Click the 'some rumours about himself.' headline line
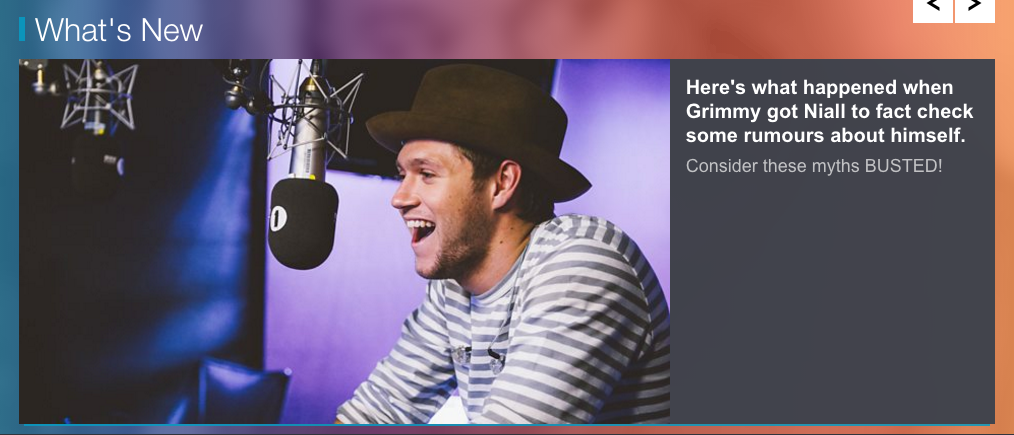The image size is (1014, 435). (825, 136)
